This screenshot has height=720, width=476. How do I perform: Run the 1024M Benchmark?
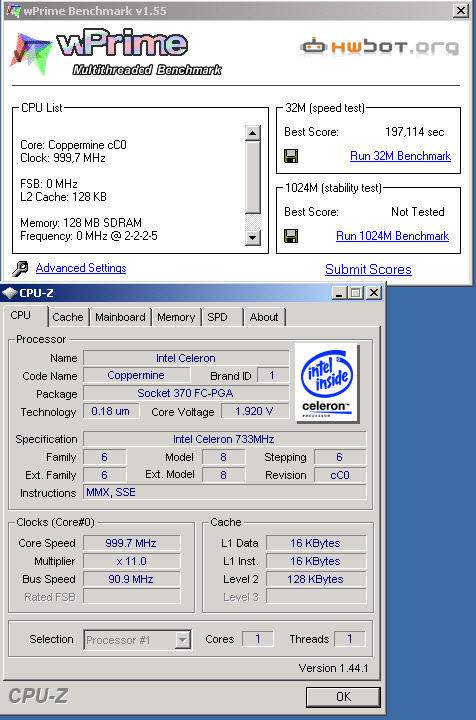(392, 236)
